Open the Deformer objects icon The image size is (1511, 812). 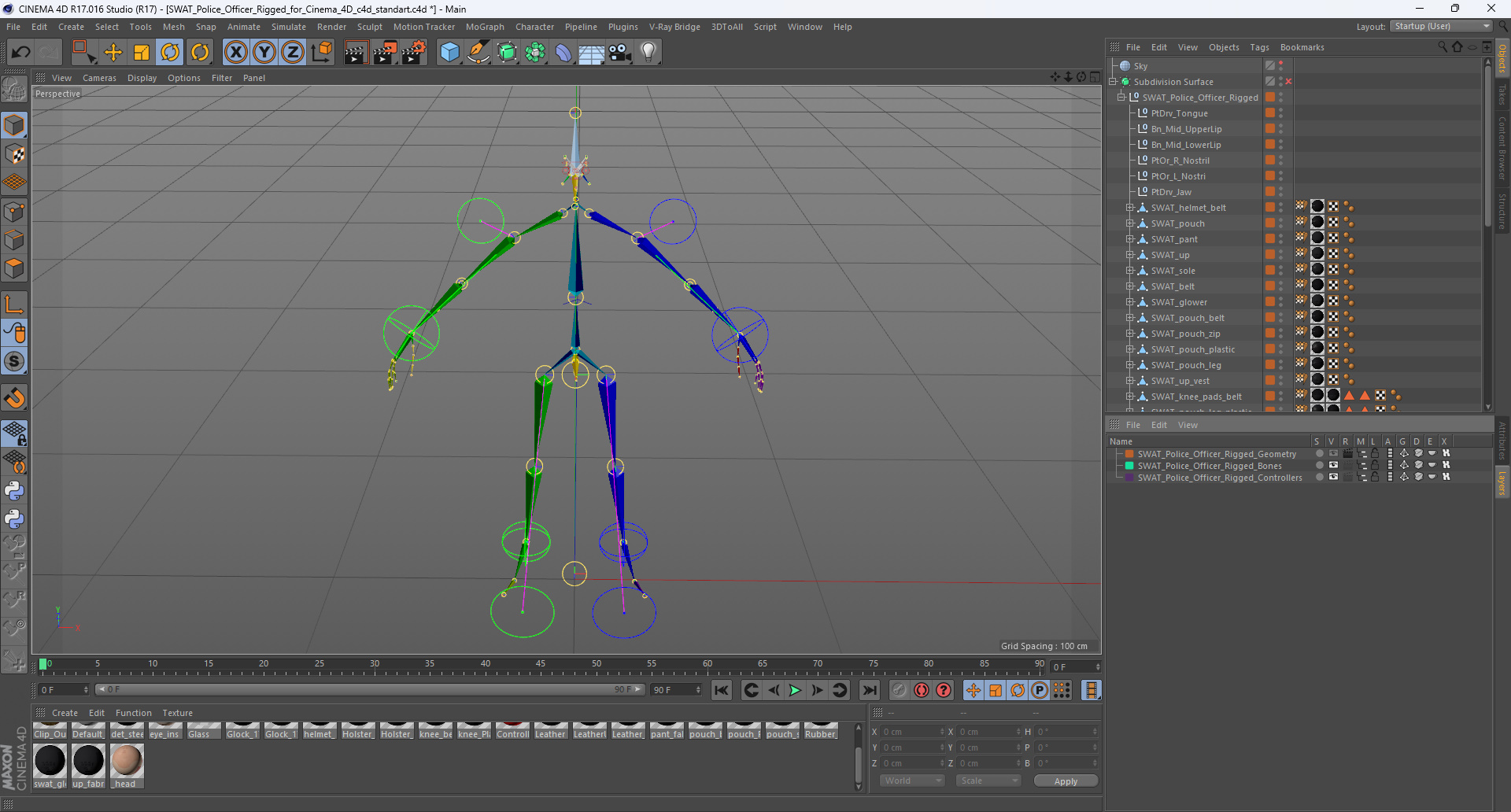pyautogui.click(x=563, y=53)
